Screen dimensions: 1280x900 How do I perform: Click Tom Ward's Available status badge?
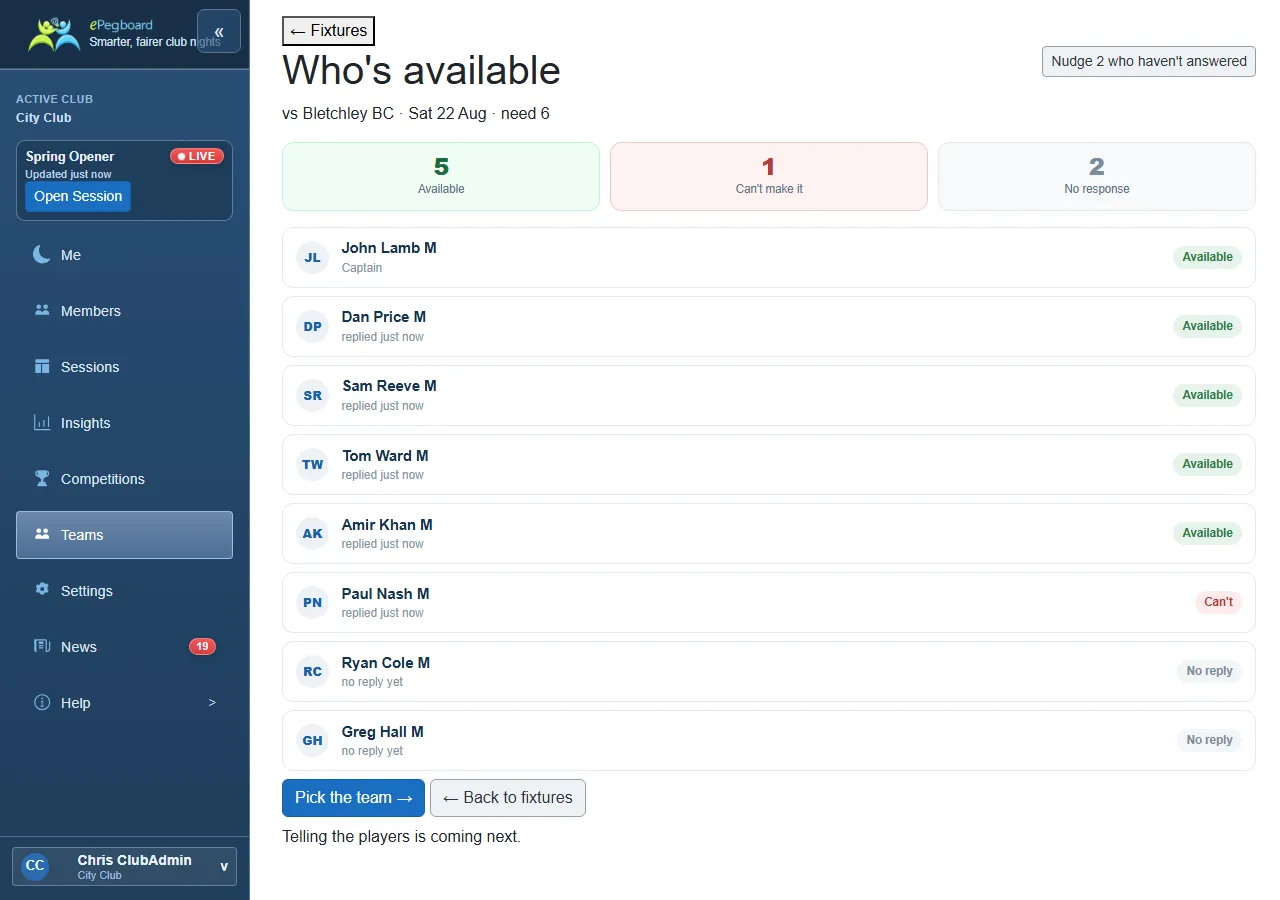tap(1207, 464)
